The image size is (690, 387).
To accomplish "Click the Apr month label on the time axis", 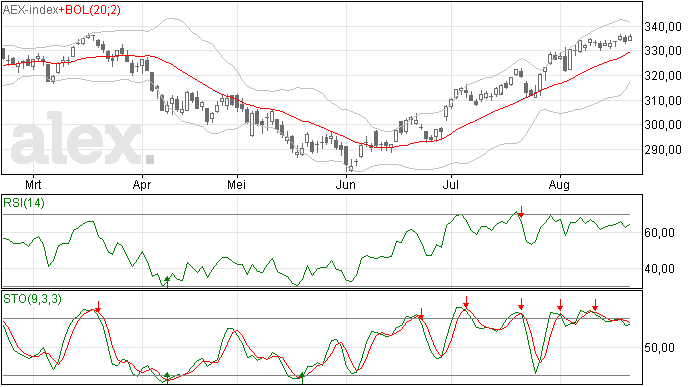I will pos(142,185).
